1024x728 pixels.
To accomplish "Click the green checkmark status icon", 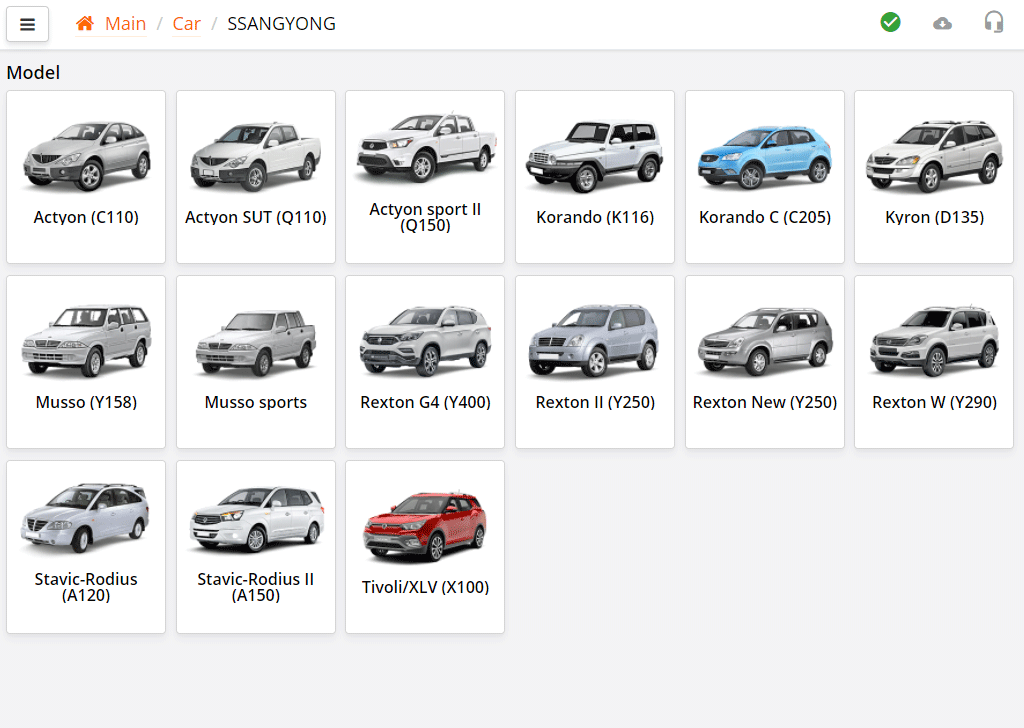I will pos(890,22).
